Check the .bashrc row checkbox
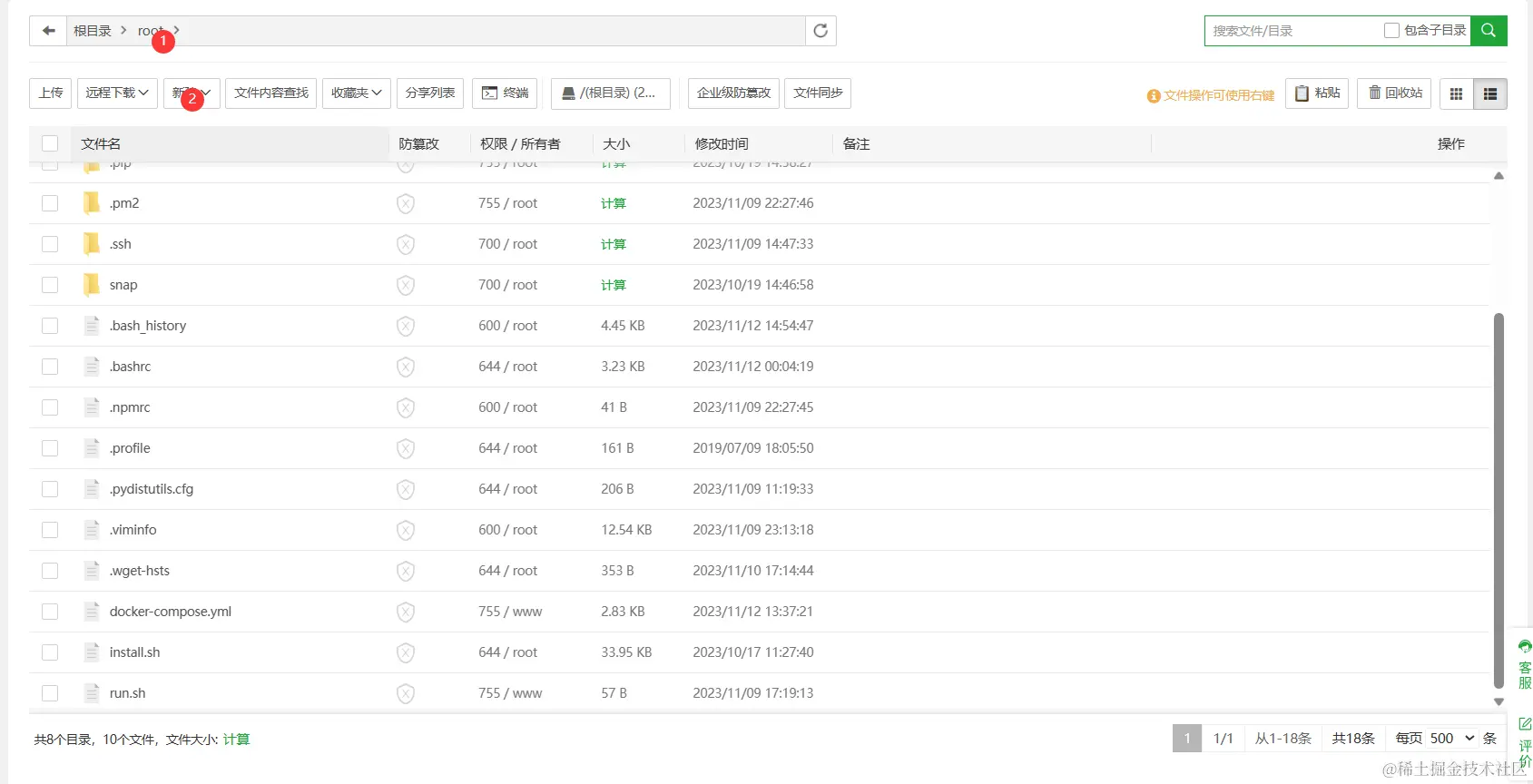Viewport: 1533px width, 784px height. pyautogui.click(x=50, y=367)
